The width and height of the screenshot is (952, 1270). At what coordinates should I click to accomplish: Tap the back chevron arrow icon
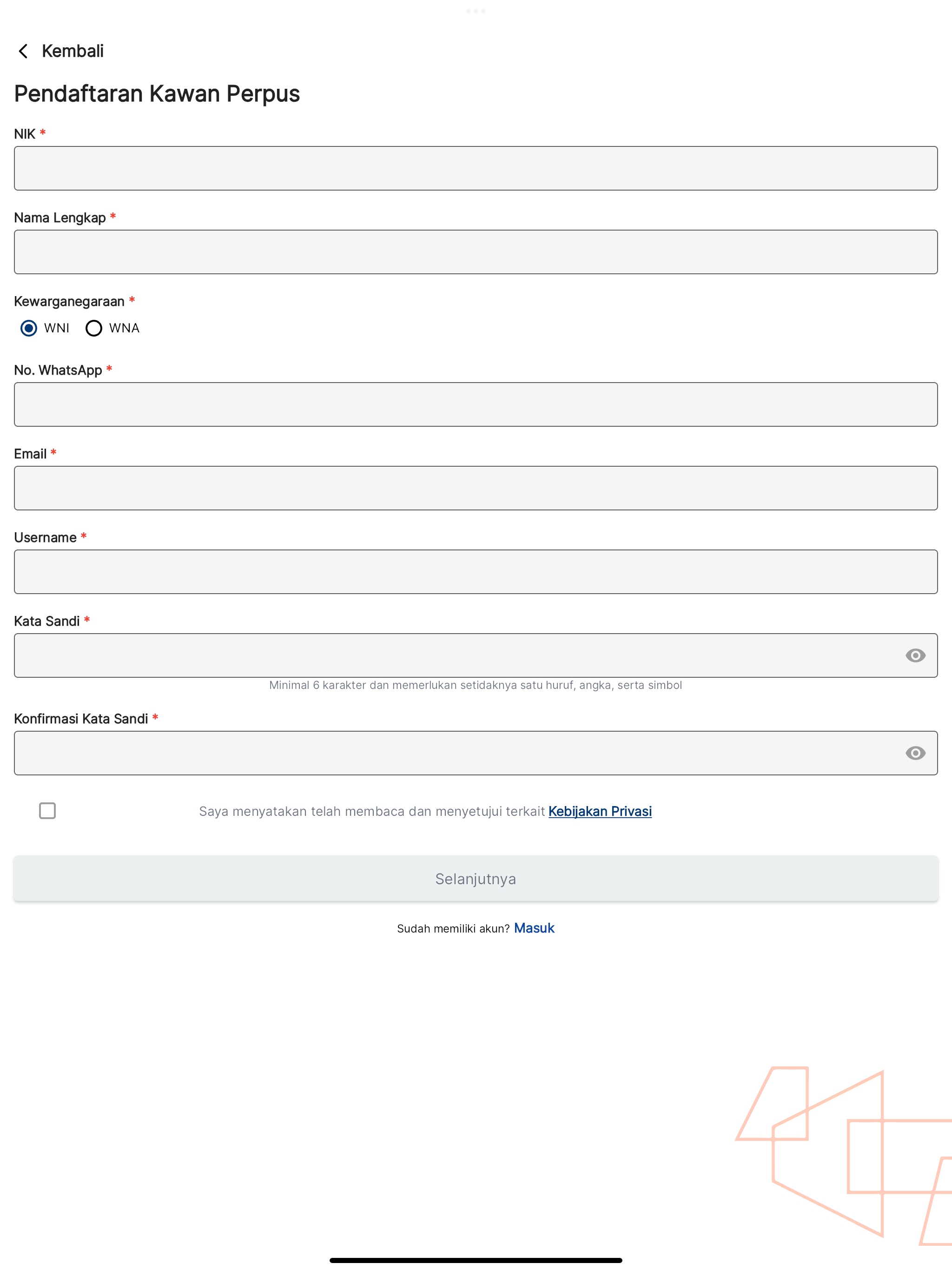coord(23,51)
